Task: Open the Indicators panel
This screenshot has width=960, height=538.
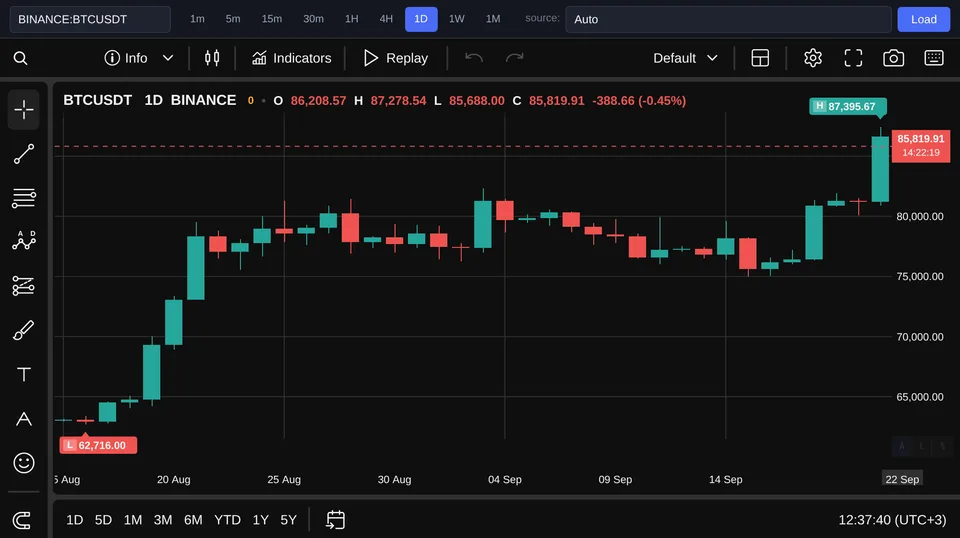Action: [291, 58]
